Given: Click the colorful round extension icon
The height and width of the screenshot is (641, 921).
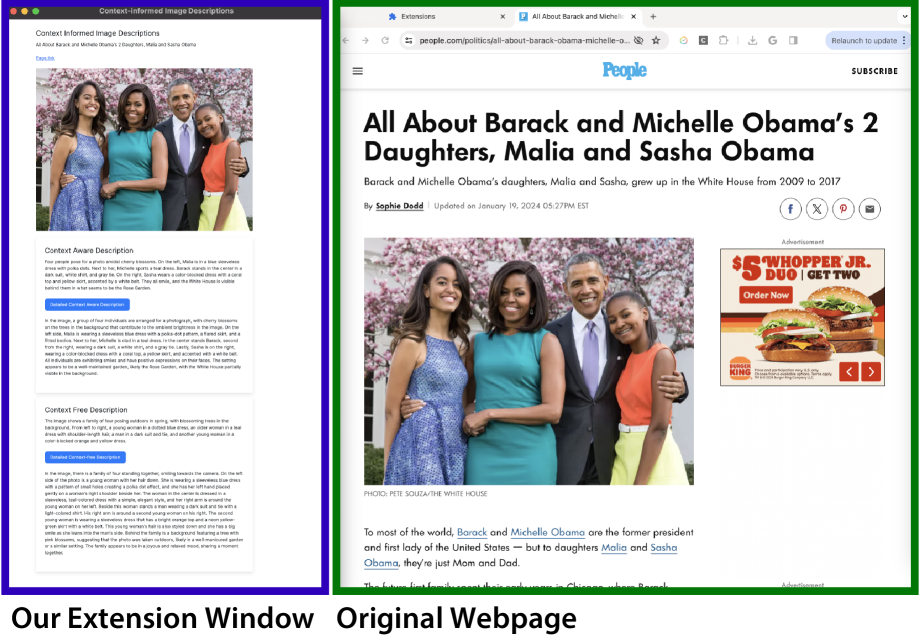Looking at the screenshot, I should pyautogui.click(x=684, y=41).
